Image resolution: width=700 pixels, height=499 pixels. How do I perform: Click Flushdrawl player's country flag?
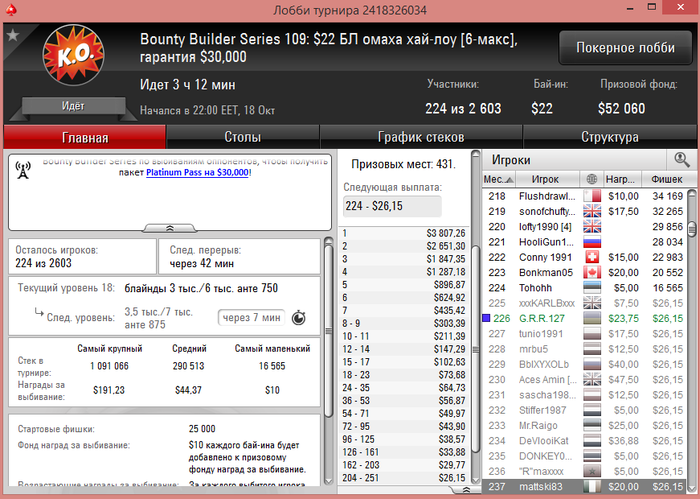[592, 196]
